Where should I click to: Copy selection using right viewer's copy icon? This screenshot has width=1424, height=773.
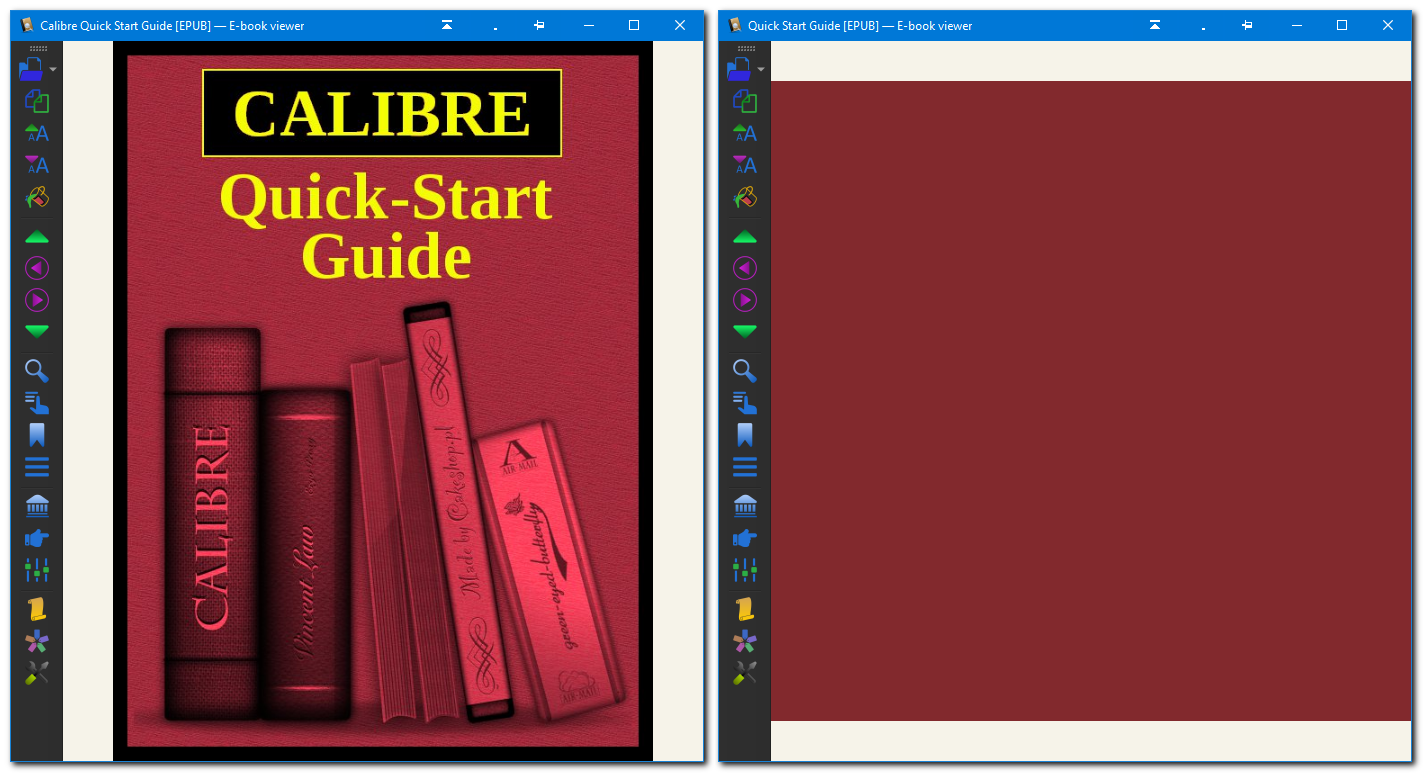pyautogui.click(x=745, y=101)
